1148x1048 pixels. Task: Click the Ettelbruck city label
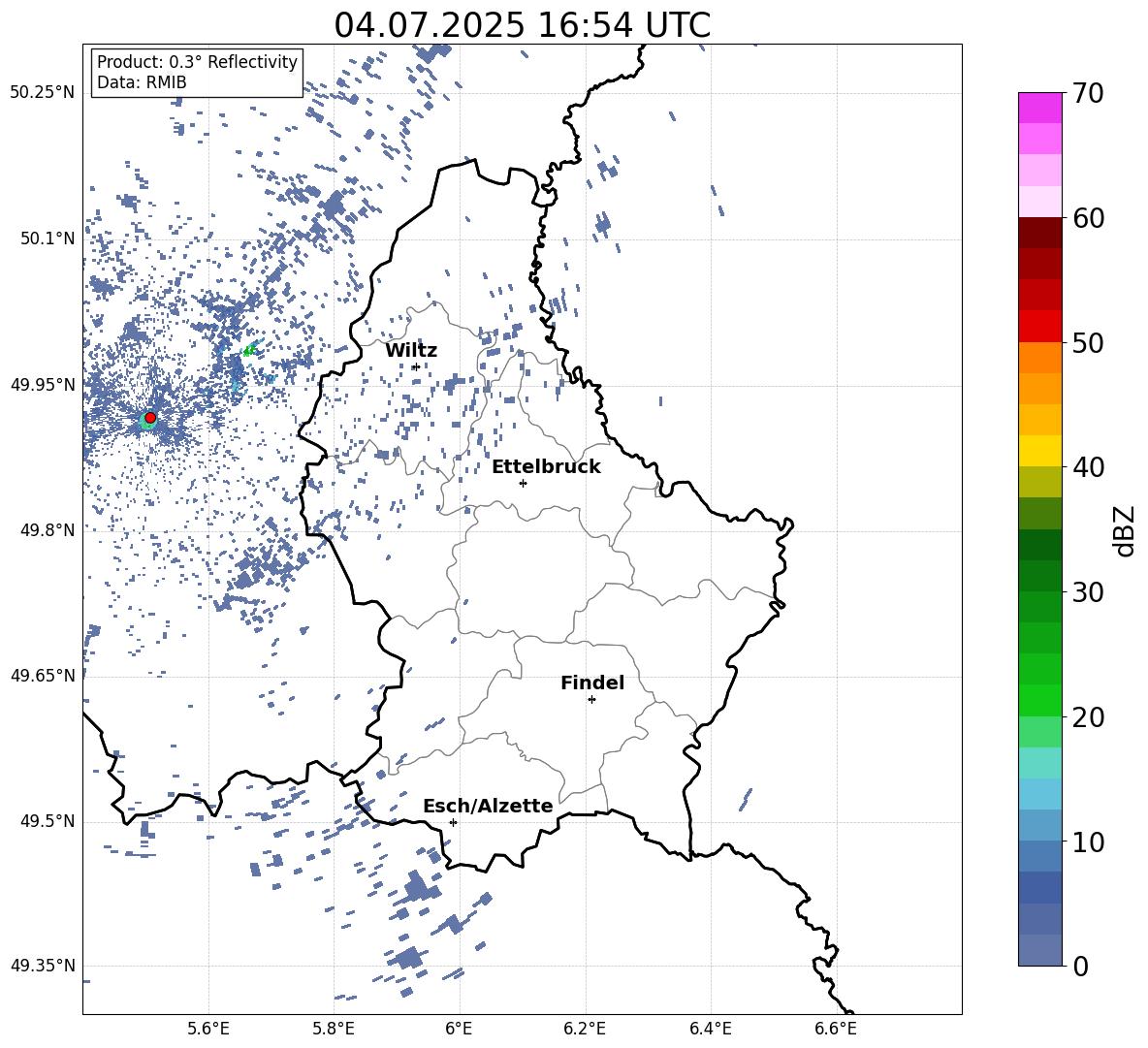(x=546, y=467)
